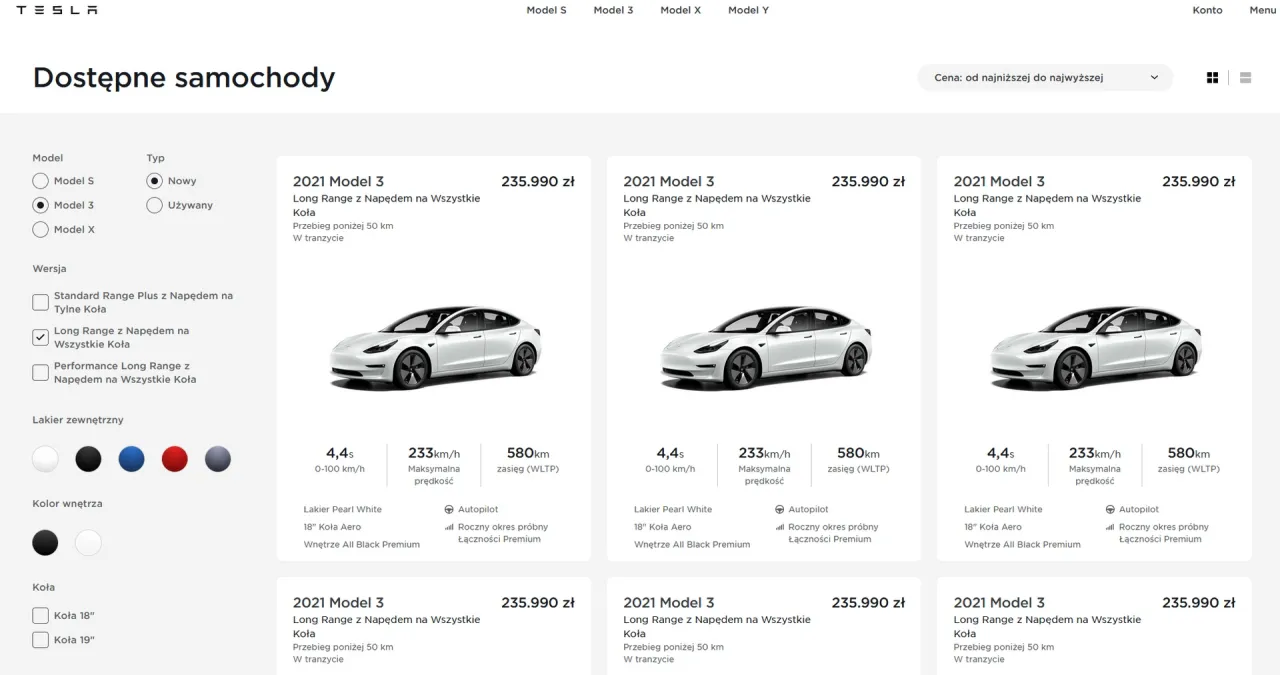
Task: Click the Konto link
Action: point(1207,10)
